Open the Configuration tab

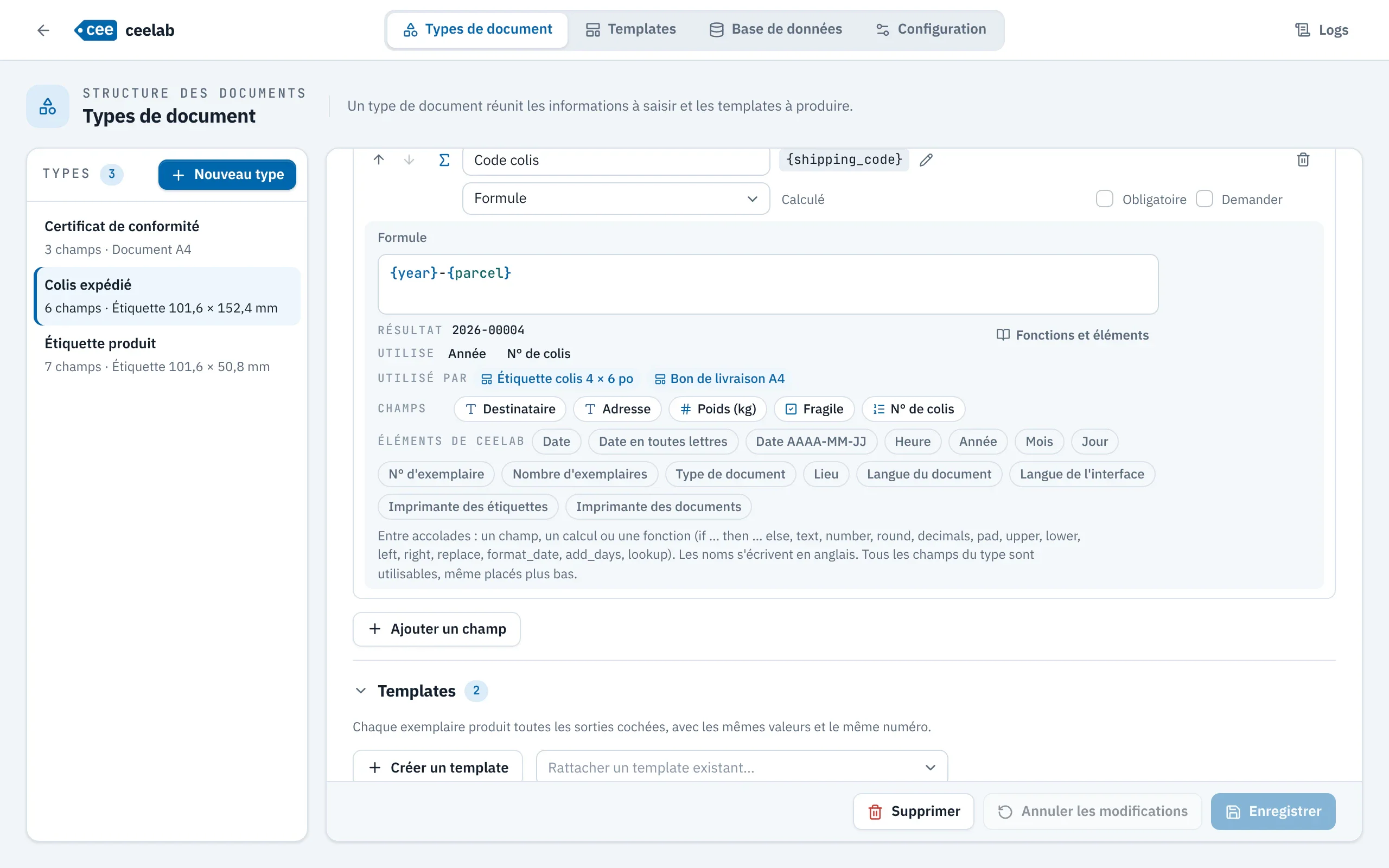931,30
